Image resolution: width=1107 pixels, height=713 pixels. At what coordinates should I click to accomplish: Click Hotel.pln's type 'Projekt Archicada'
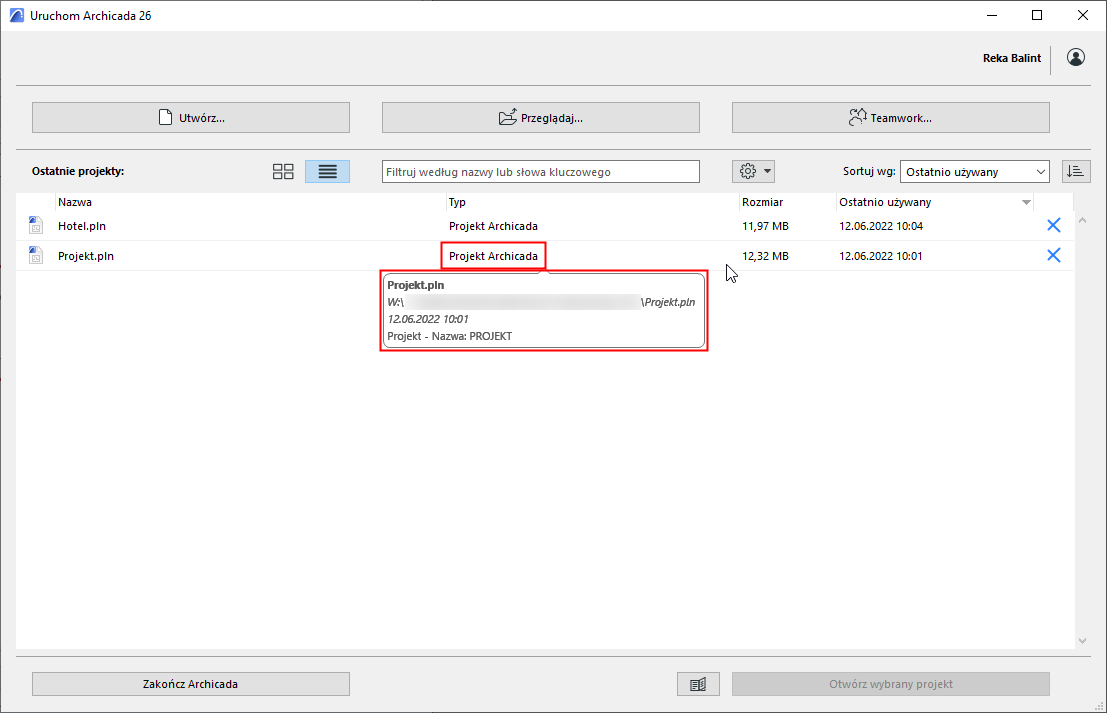(493, 226)
